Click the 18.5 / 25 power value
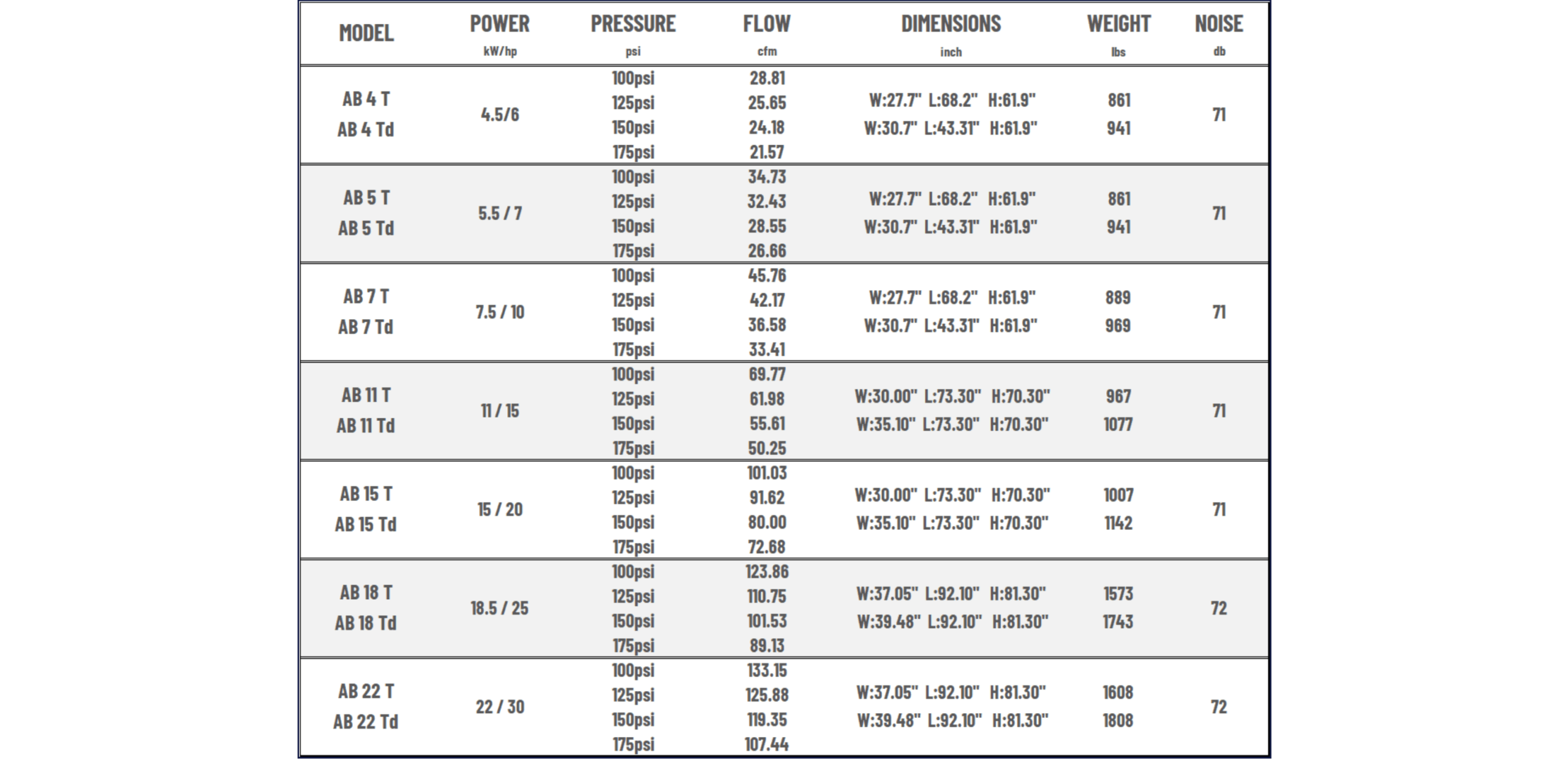The image size is (1568, 759). pyautogui.click(x=499, y=608)
